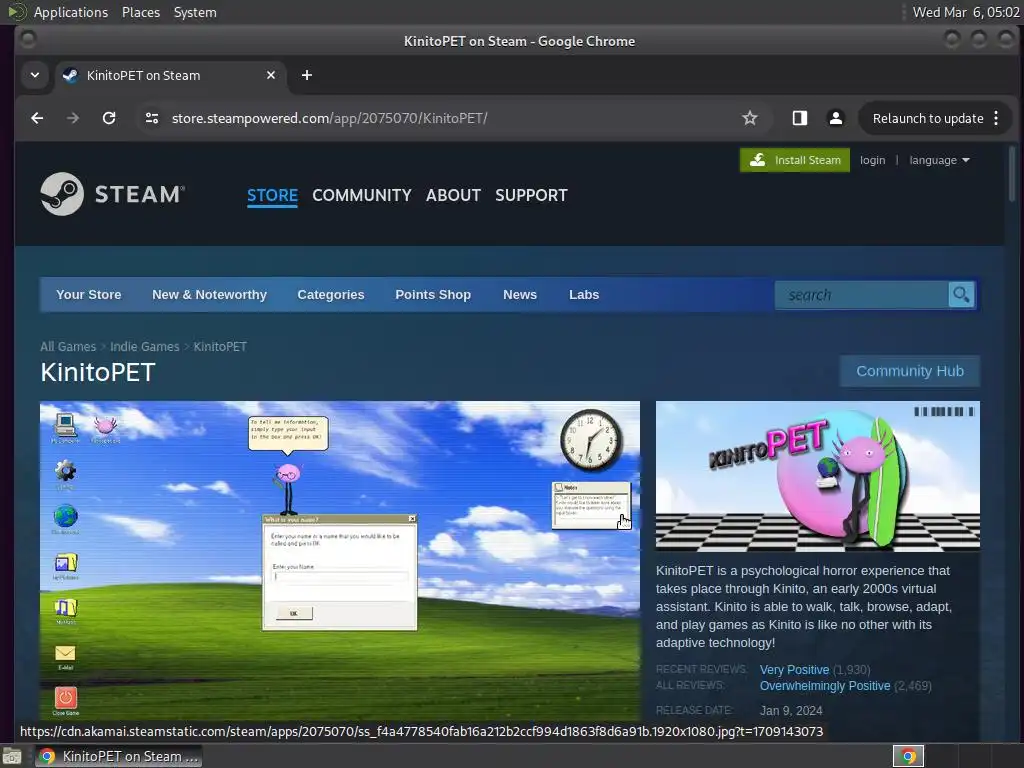The width and height of the screenshot is (1024, 768).
Task: Click the main game screenshot
Action: click(340, 561)
